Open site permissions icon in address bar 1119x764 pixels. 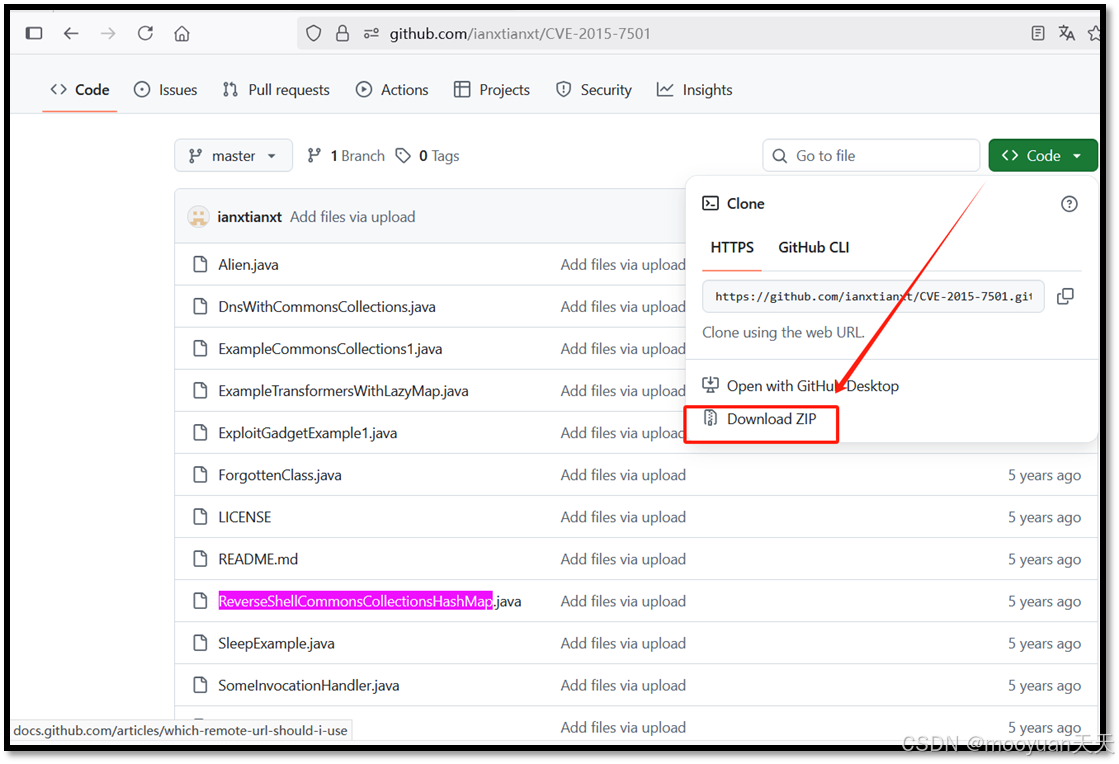pos(371,33)
